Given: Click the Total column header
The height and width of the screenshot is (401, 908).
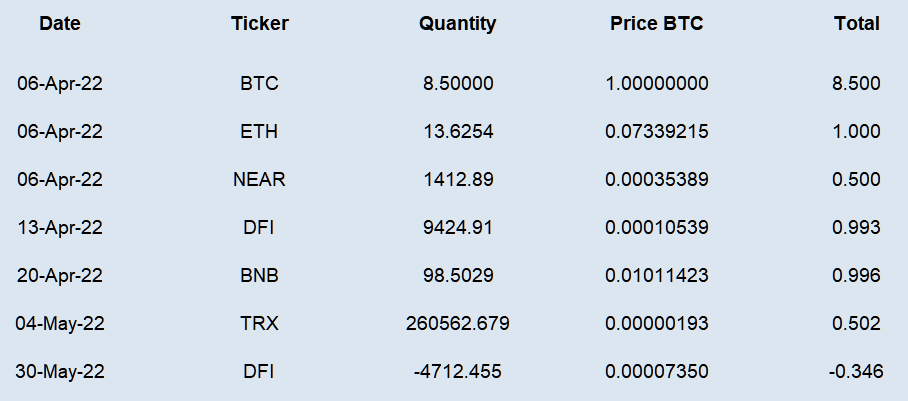Looking at the screenshot, I should tap(856, 24).
